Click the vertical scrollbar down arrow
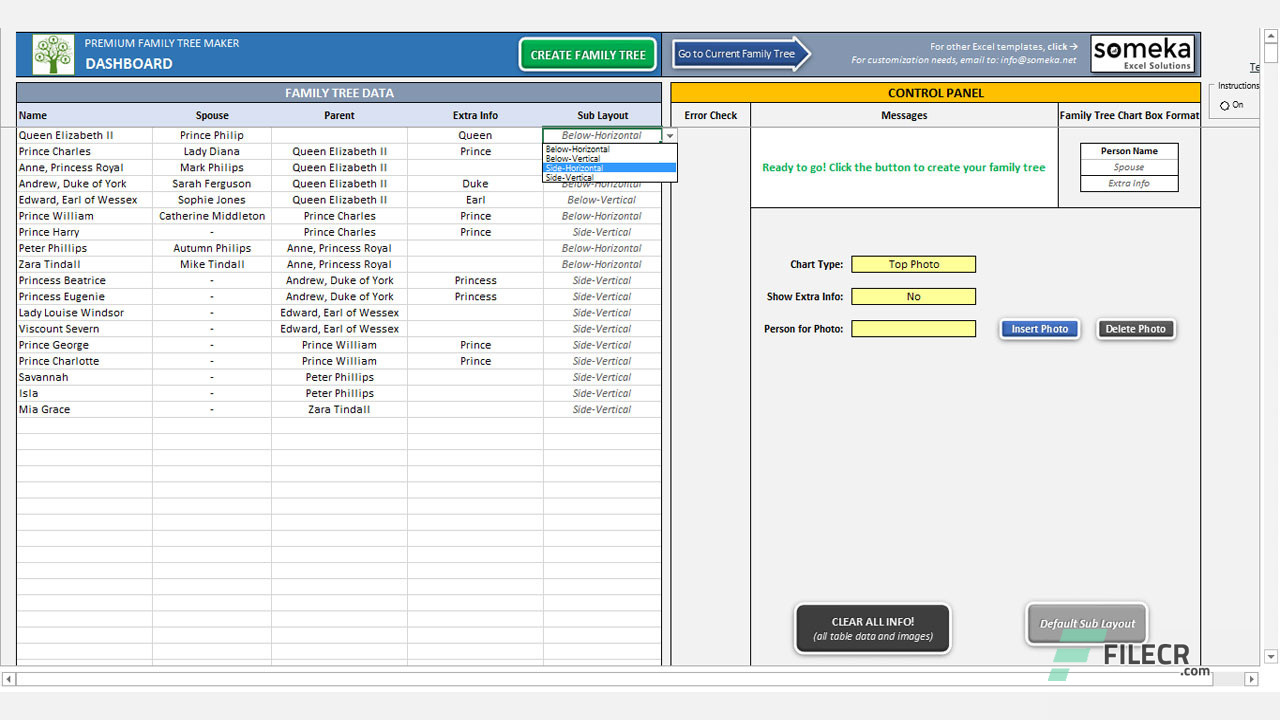 (x=1271, y=657)
